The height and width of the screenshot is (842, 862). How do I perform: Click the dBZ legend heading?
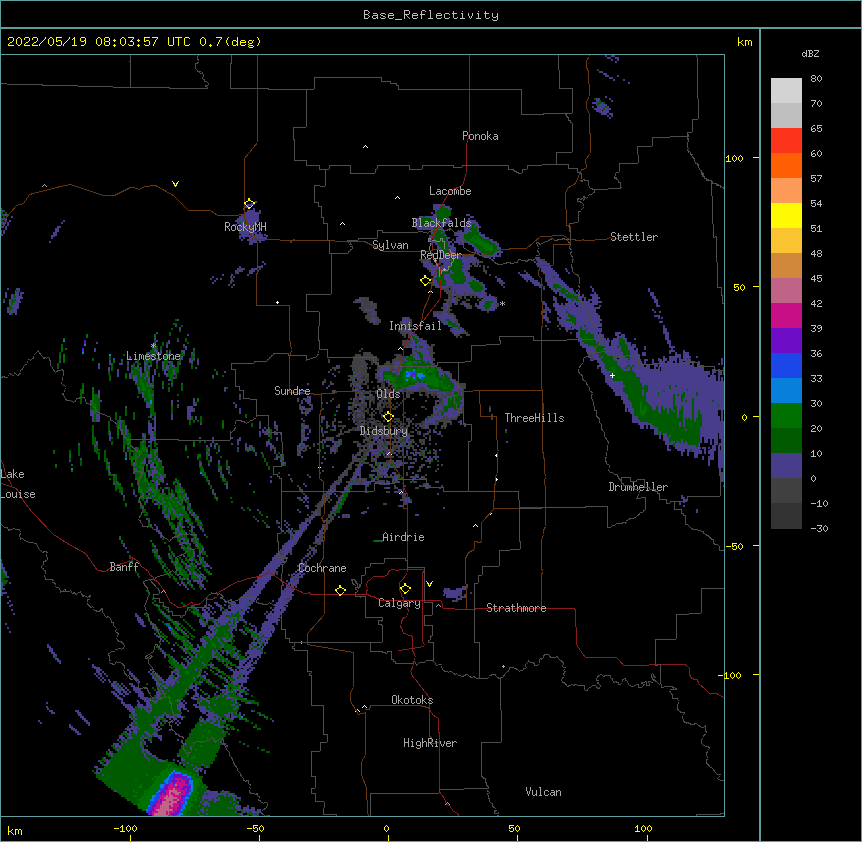click(x=810, y=53)
